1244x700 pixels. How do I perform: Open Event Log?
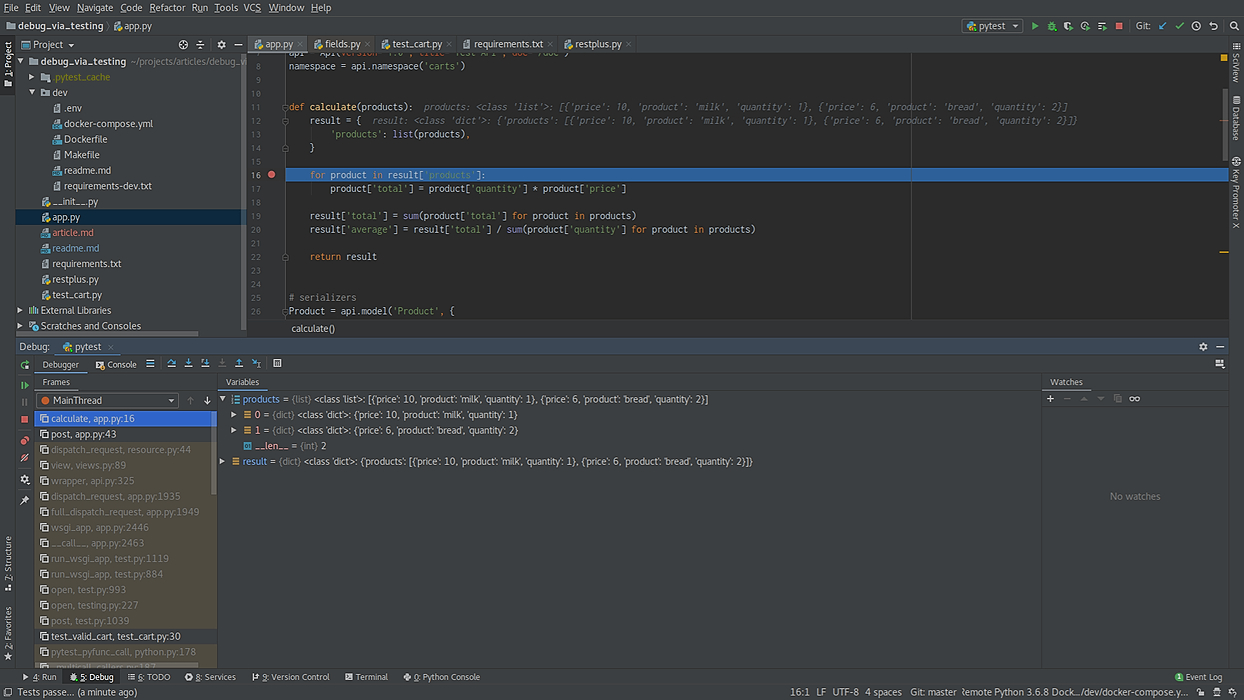click(1197, 677)
